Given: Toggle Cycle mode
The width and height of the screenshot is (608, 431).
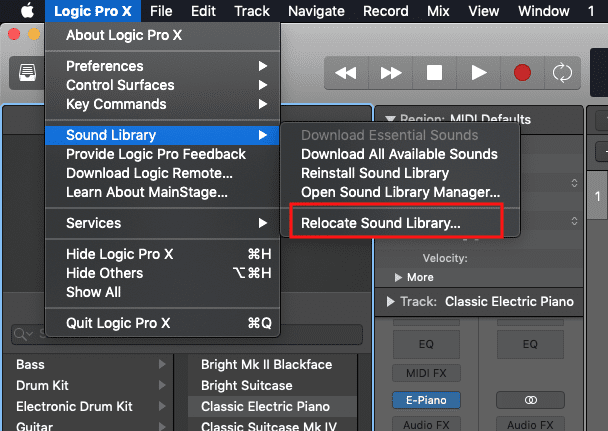Looking at the screenshot, I should pyautogui.click(x=562, y=73).
